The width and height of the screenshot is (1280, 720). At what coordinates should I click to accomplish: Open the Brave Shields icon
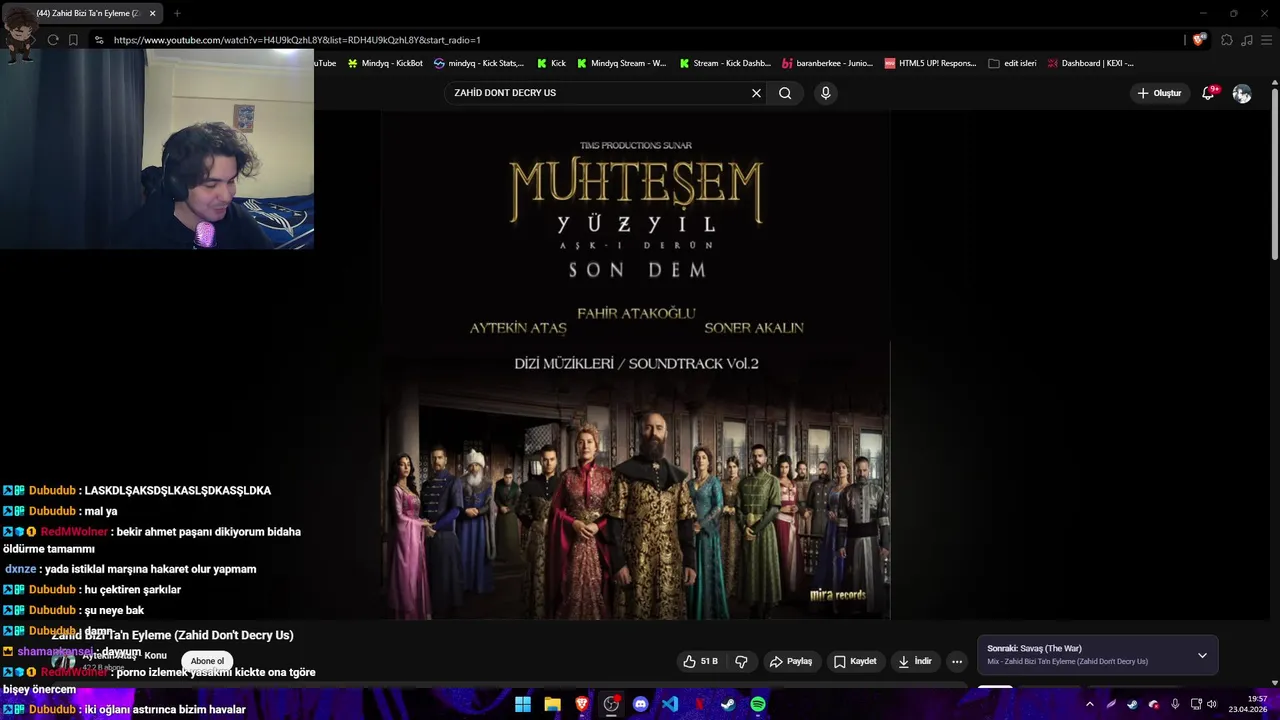click(x=1199, y=40)
